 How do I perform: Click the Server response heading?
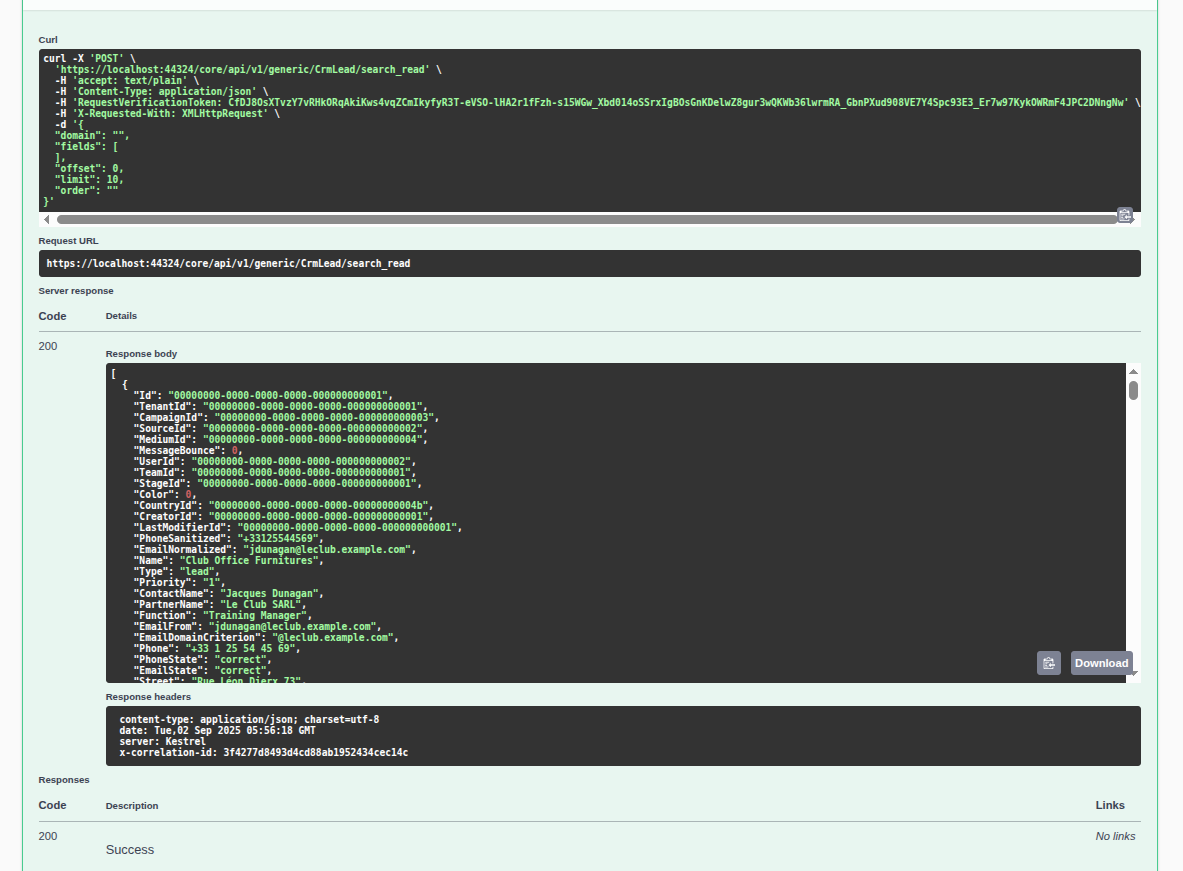pyautogui.click(x=76, y=291)
